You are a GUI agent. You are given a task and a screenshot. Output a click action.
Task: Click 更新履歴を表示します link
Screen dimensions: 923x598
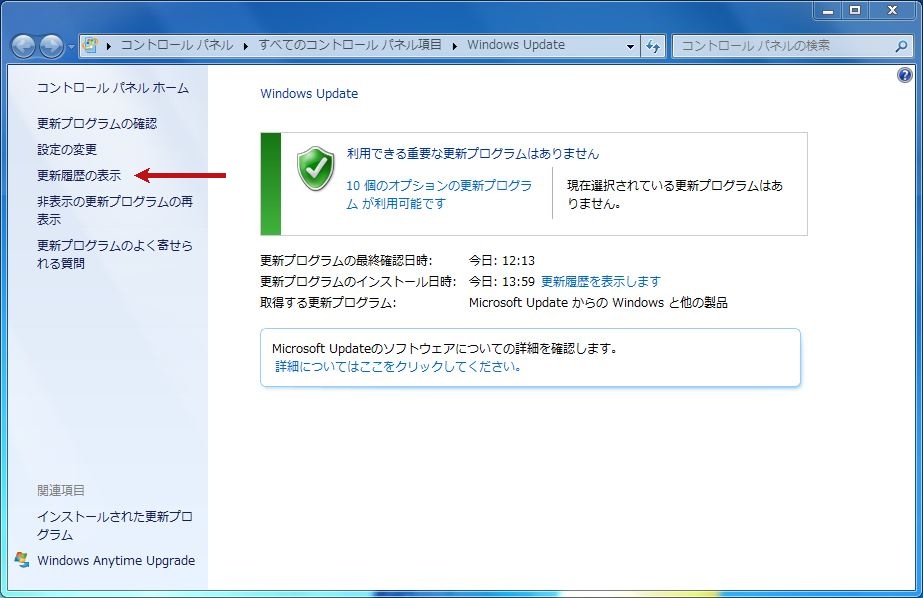(600, 281)
